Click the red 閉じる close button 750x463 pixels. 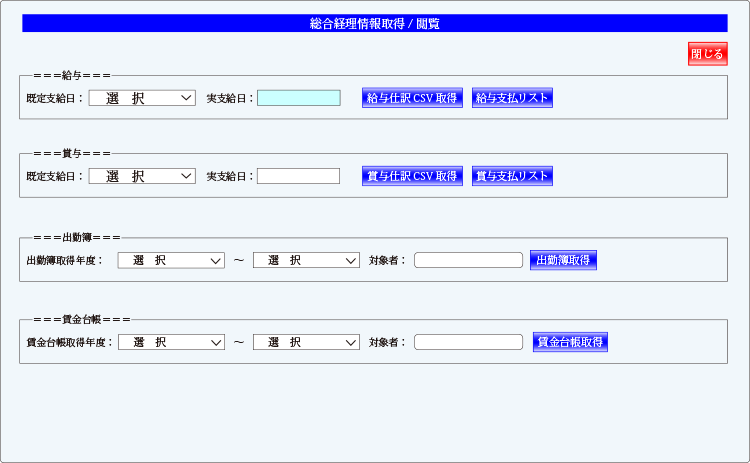pos(707,54)
